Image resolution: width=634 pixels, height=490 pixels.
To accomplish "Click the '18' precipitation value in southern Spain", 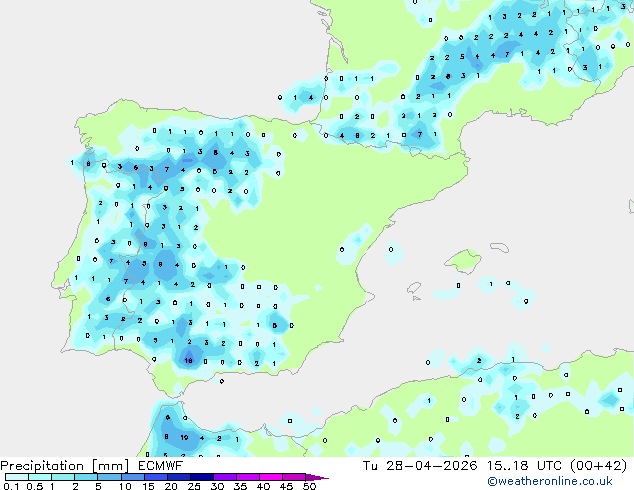I will click(x=188, y=361).
